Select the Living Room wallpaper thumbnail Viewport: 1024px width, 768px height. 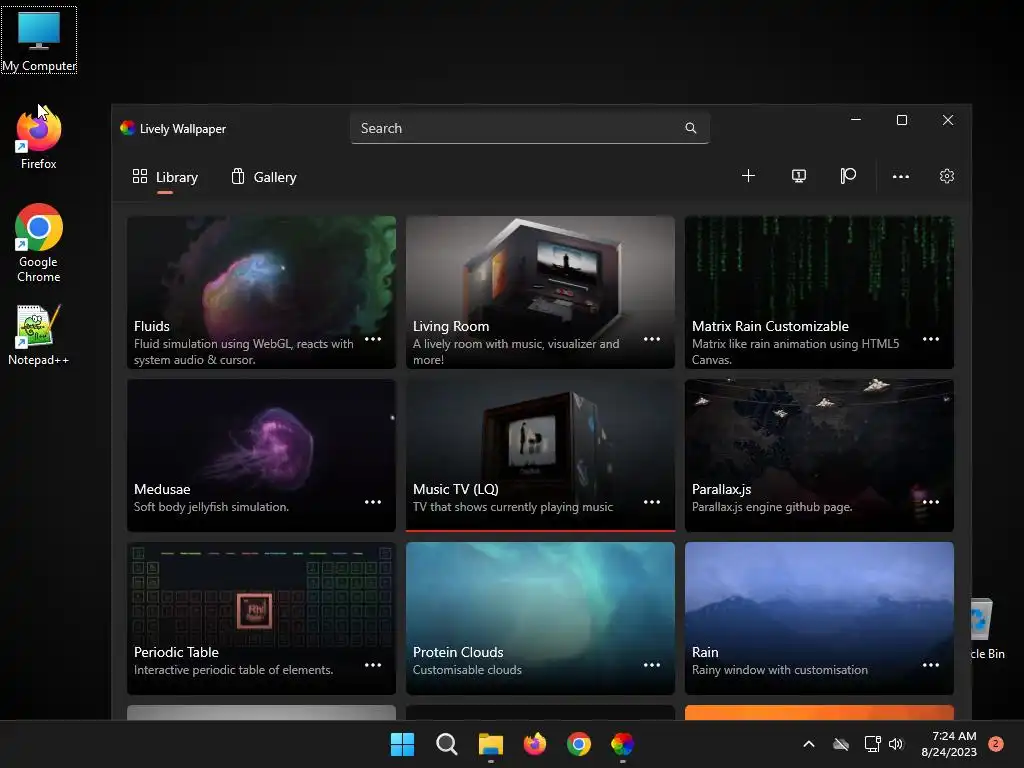(x=540, y=293)
